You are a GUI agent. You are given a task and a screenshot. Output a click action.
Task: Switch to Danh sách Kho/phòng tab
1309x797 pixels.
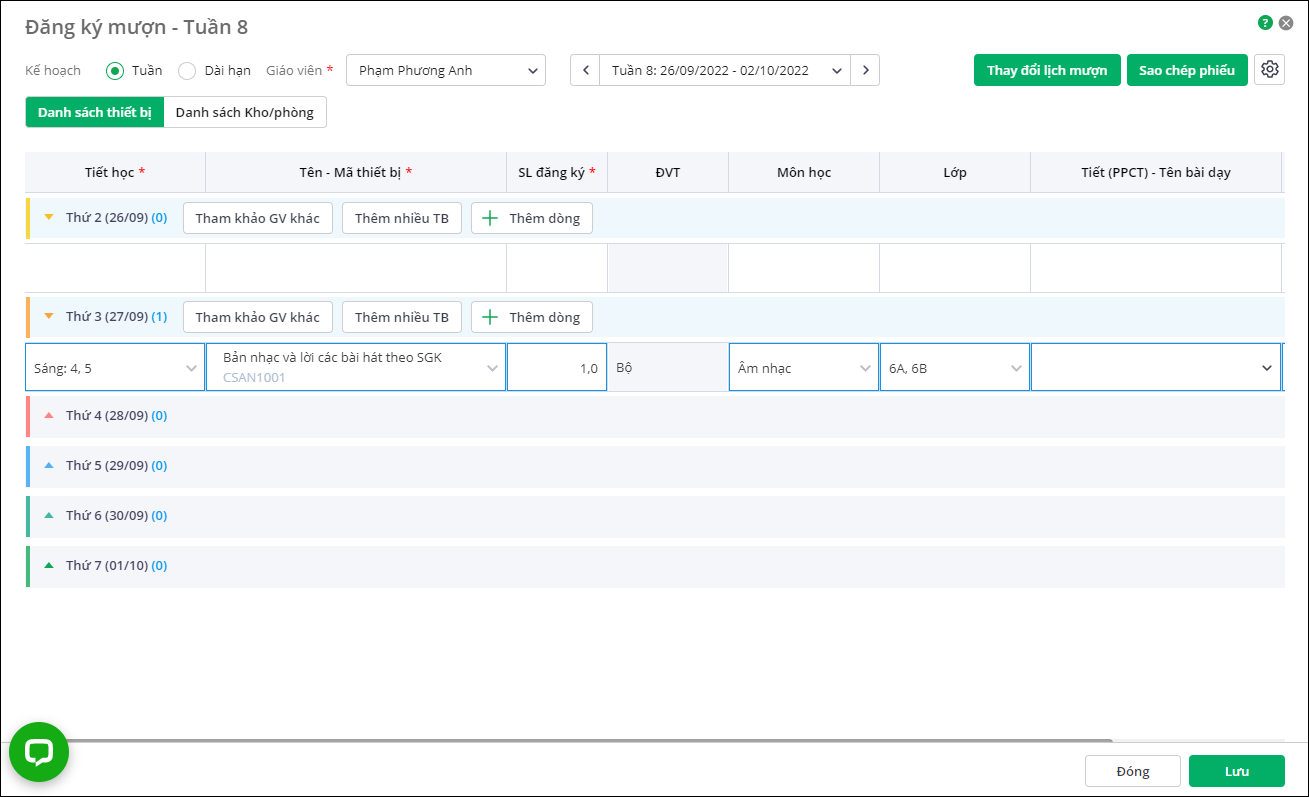coord(245,112)
